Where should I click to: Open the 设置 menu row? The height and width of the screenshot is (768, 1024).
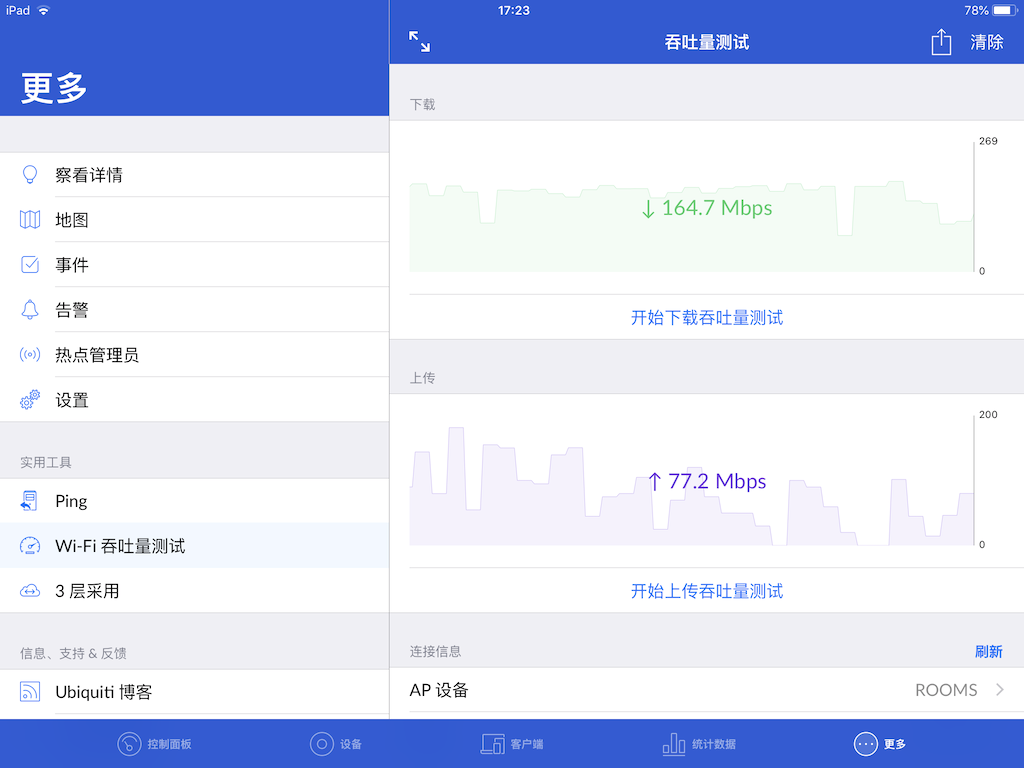tap(195, 400)
